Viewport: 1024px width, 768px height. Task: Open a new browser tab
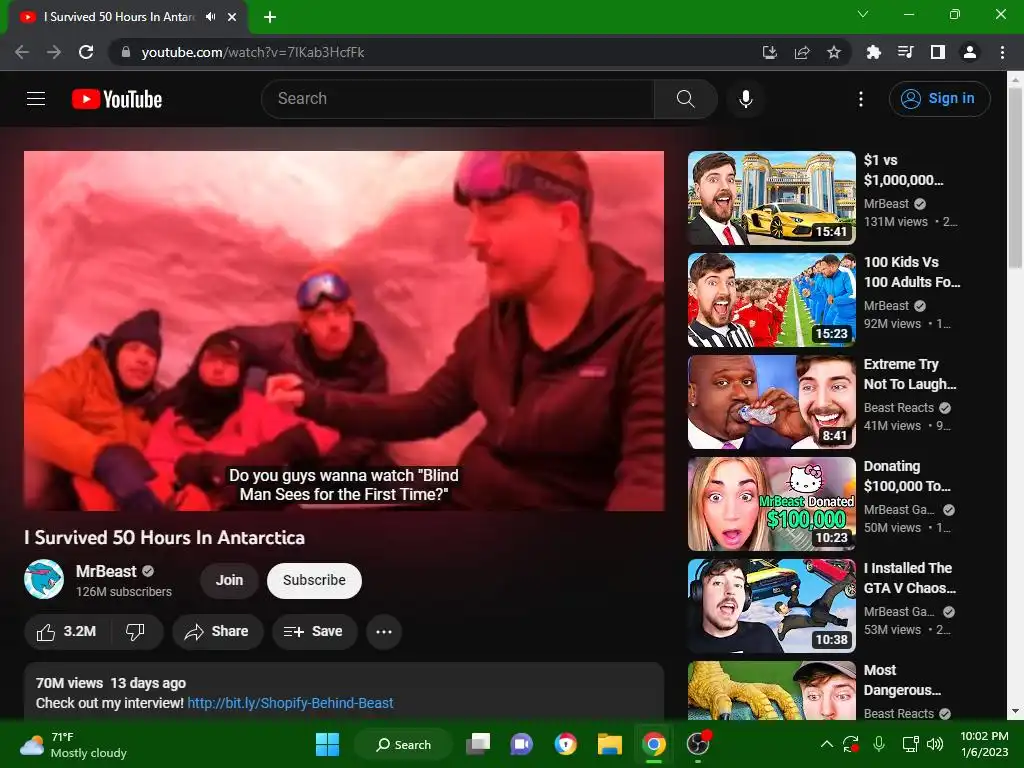click(270, 17)
